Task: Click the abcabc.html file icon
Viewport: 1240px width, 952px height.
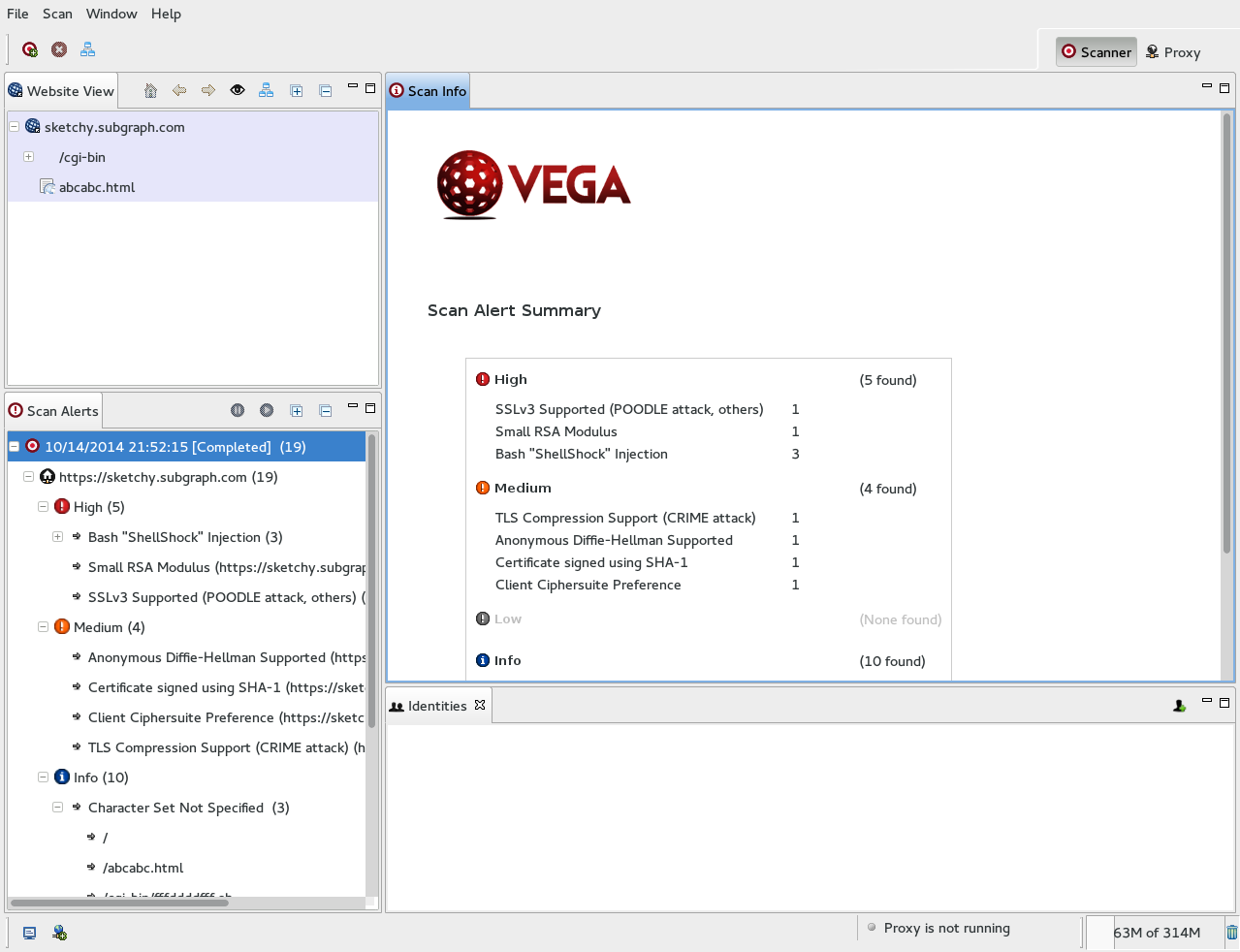Action: (x=47, y=186)
